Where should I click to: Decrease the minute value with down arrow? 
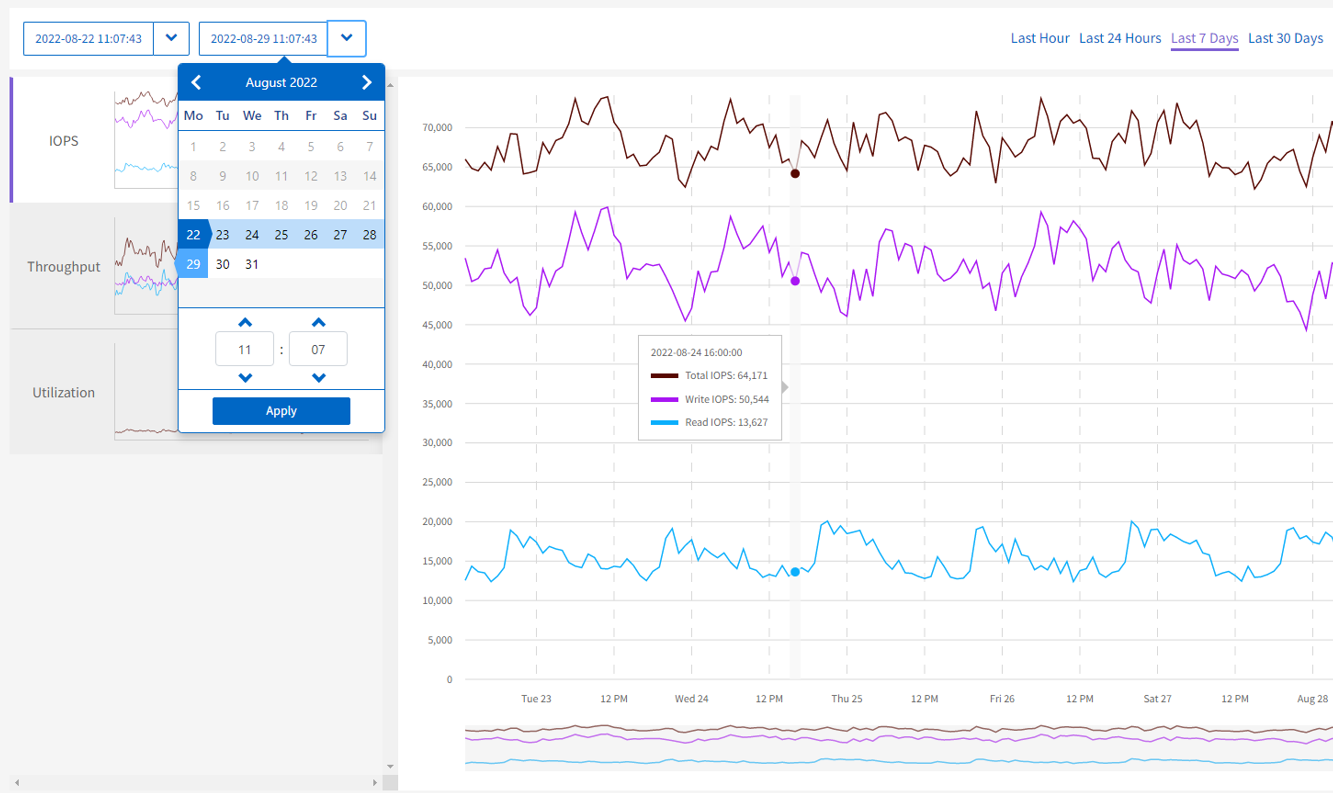pos(318,377)
